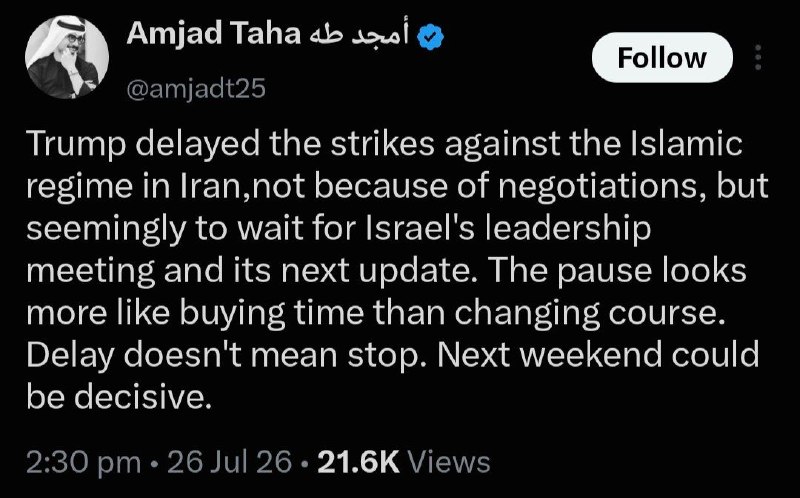Click the Arabic name أمجد طه
This screenshot has width=800, height=498.
tap(360, 35)
